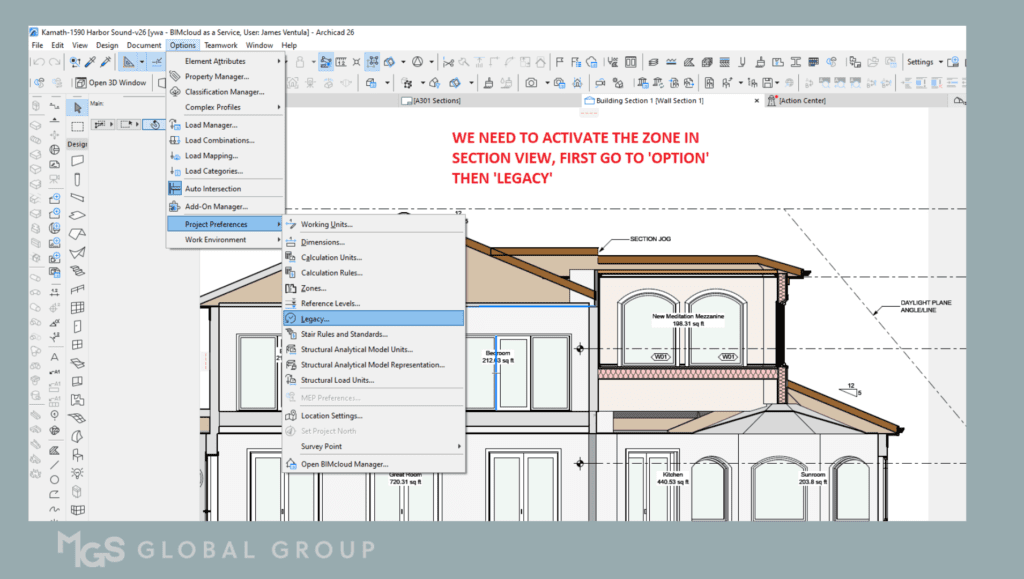1024x579 pixels.
Task: Toggle Auto Intersection in Options menu
Action: 212,189
